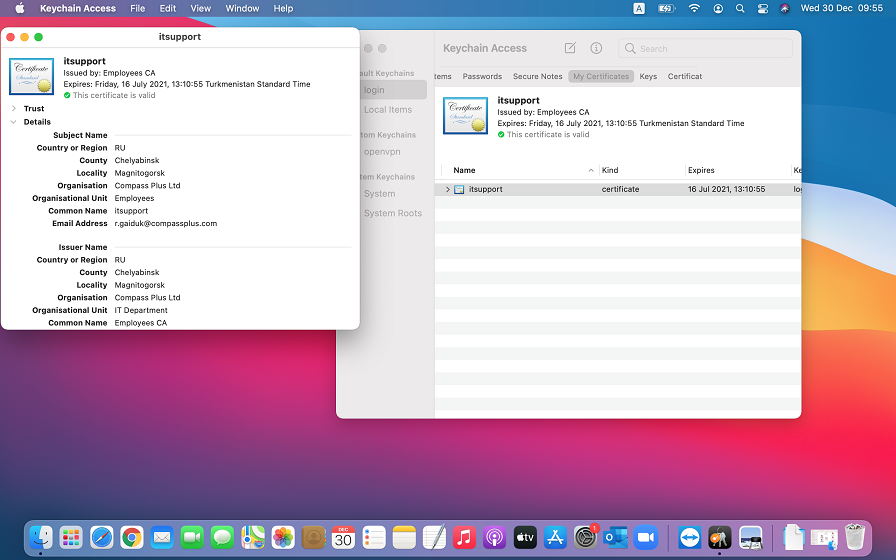The width and height of the screenshot is (896, 560).
Task: Collapse the Details section
Action: [14, 122]
